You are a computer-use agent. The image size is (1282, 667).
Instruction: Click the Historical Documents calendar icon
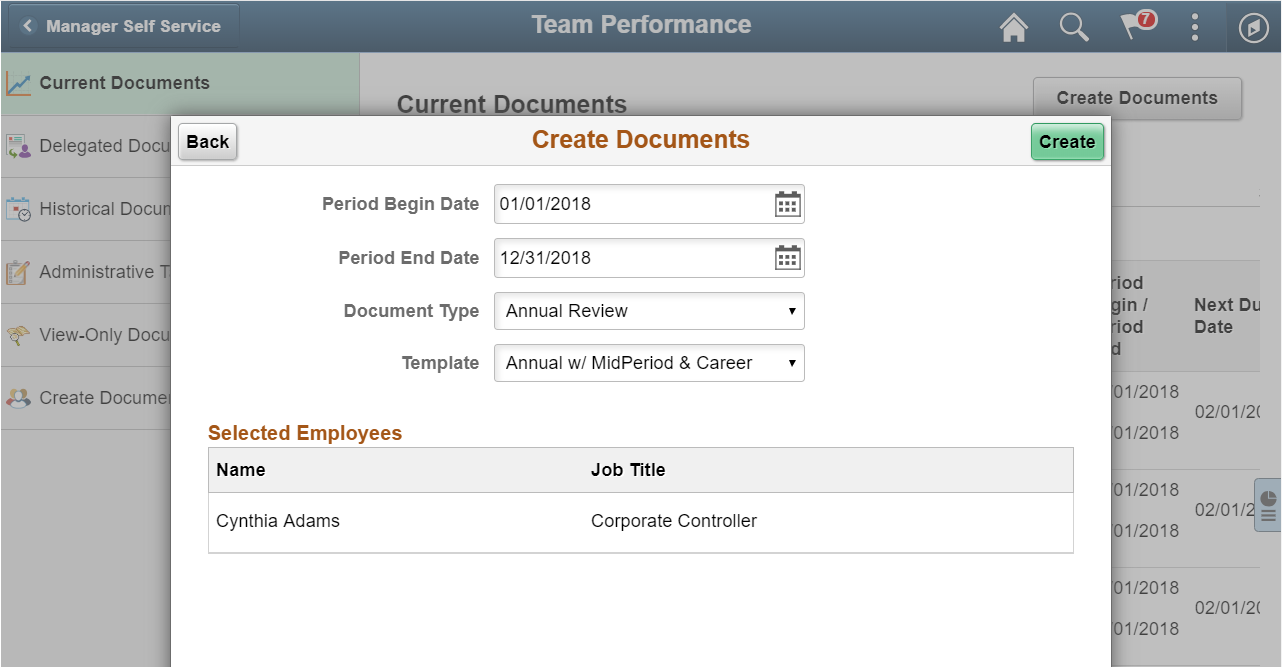click(x=18, y=210)
